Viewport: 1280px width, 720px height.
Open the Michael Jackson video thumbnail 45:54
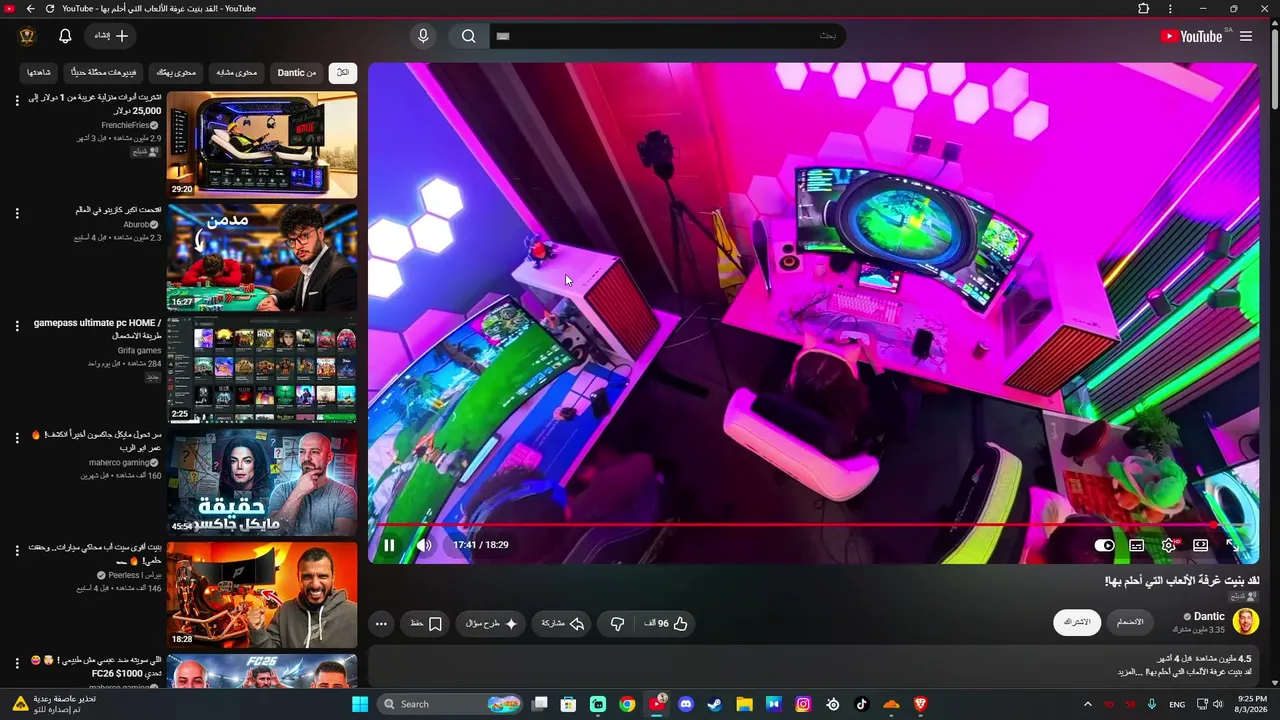point(262,483)
